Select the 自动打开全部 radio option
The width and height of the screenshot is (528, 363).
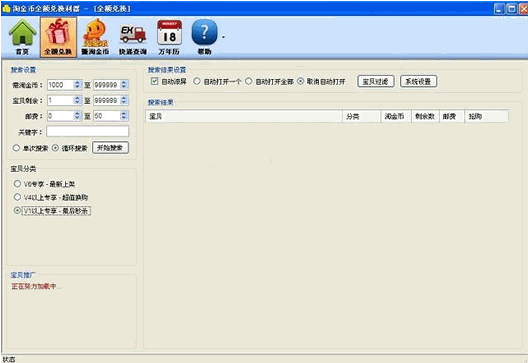(249, 81)
